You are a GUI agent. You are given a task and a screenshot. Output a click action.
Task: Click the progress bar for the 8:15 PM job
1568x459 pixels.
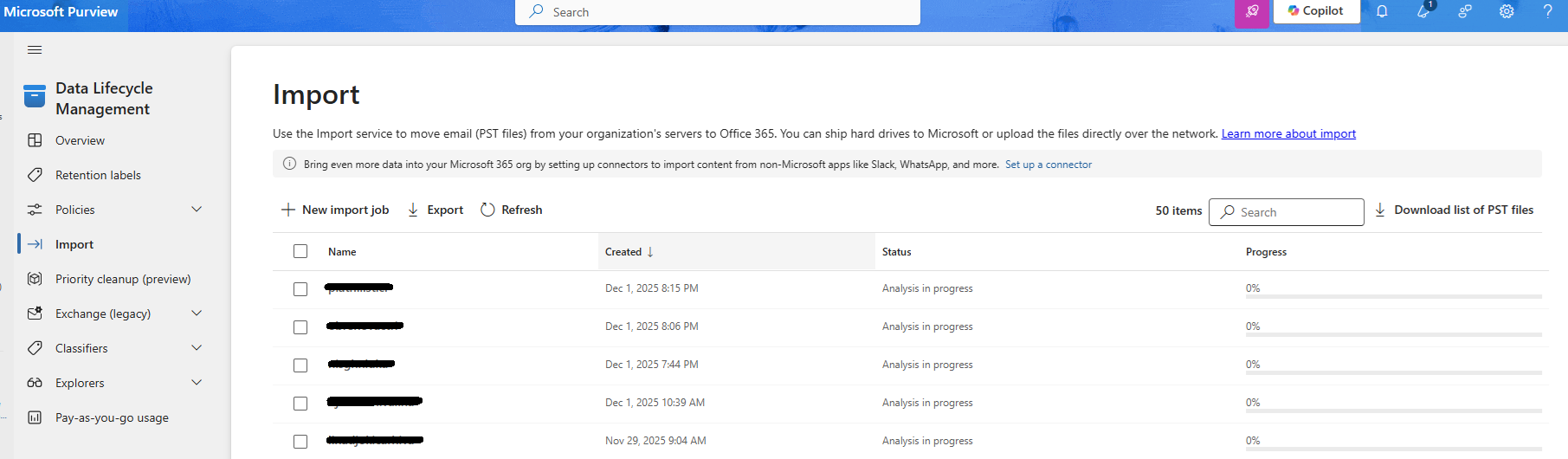click(1394, 297)
